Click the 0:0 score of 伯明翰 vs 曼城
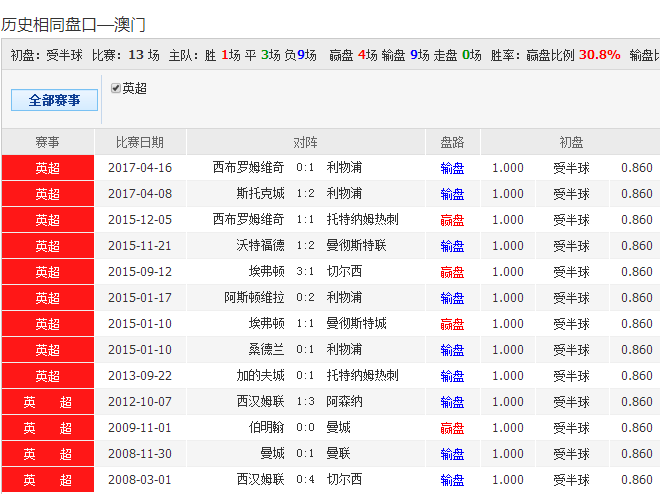This screenshot has height=494, width=660. (x=305, y=428)
